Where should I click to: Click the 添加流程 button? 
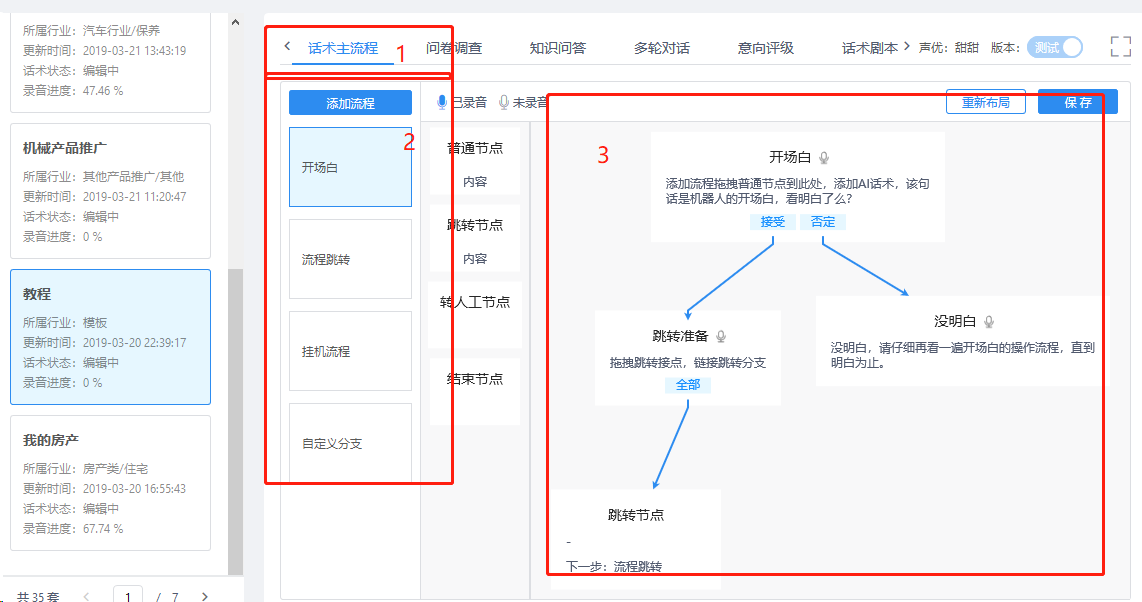[x=350, y=103]
